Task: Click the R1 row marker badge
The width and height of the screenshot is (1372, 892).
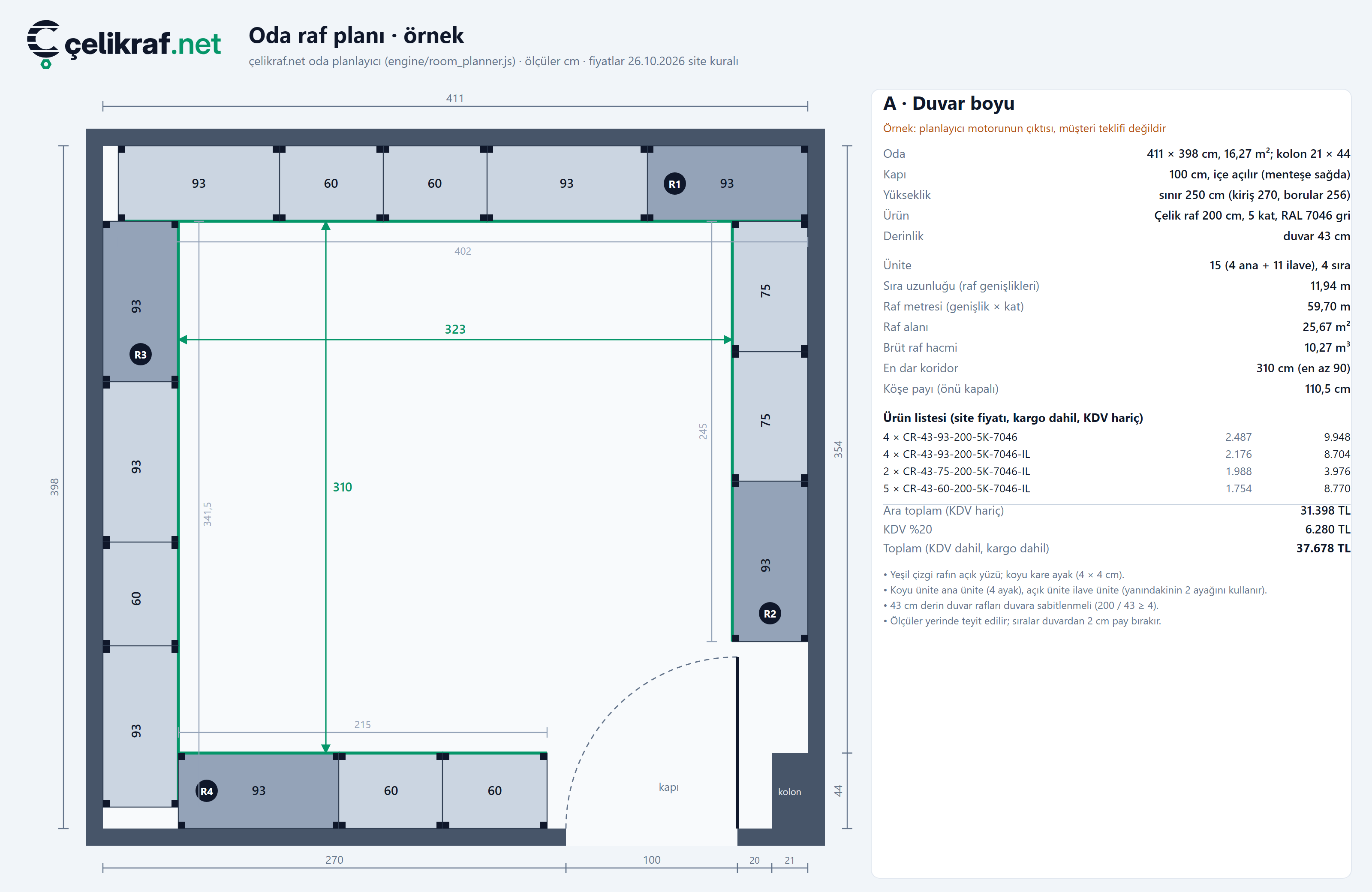Action: pyautogui.click(x=674, y=184)
